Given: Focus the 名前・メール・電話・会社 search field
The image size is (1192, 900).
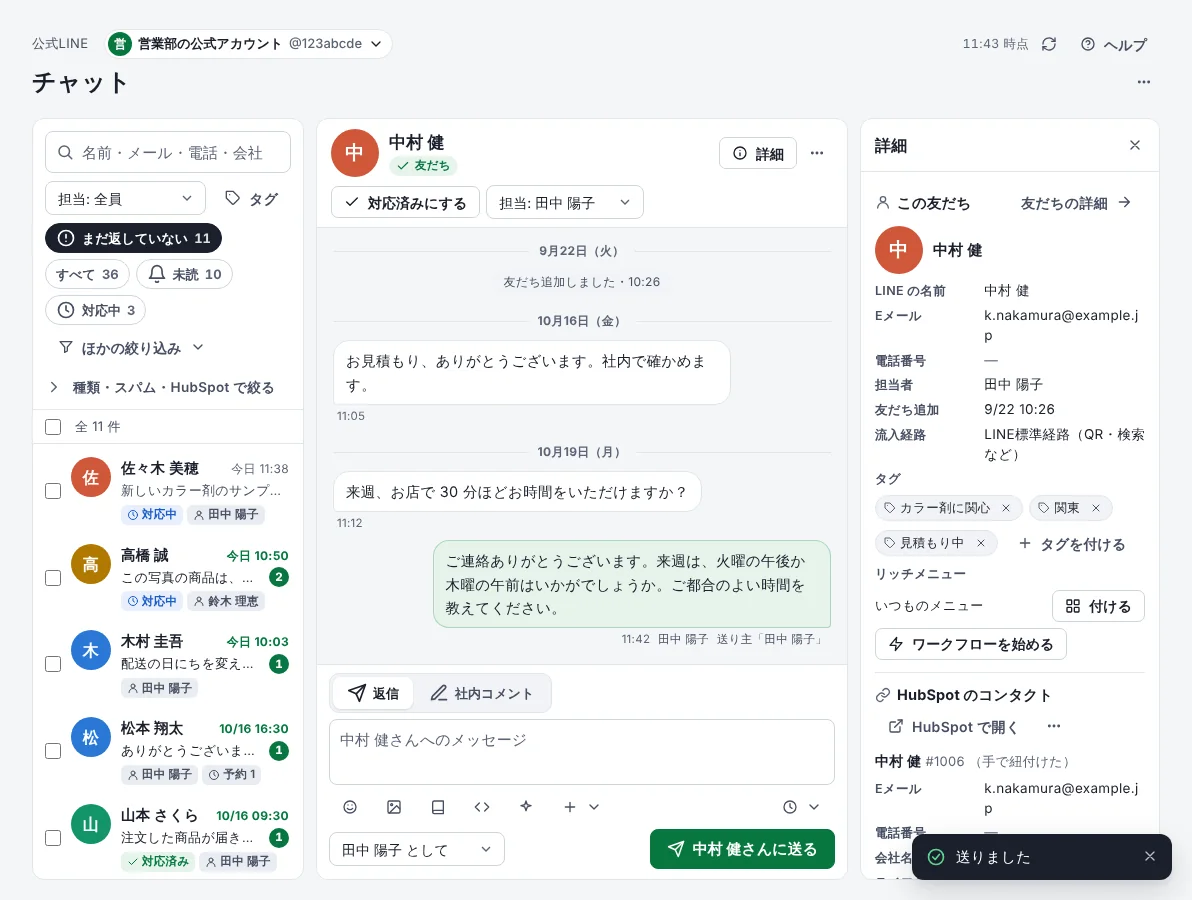Looking at the screenshot, I should pyautogui.click(x=168, y=152).
